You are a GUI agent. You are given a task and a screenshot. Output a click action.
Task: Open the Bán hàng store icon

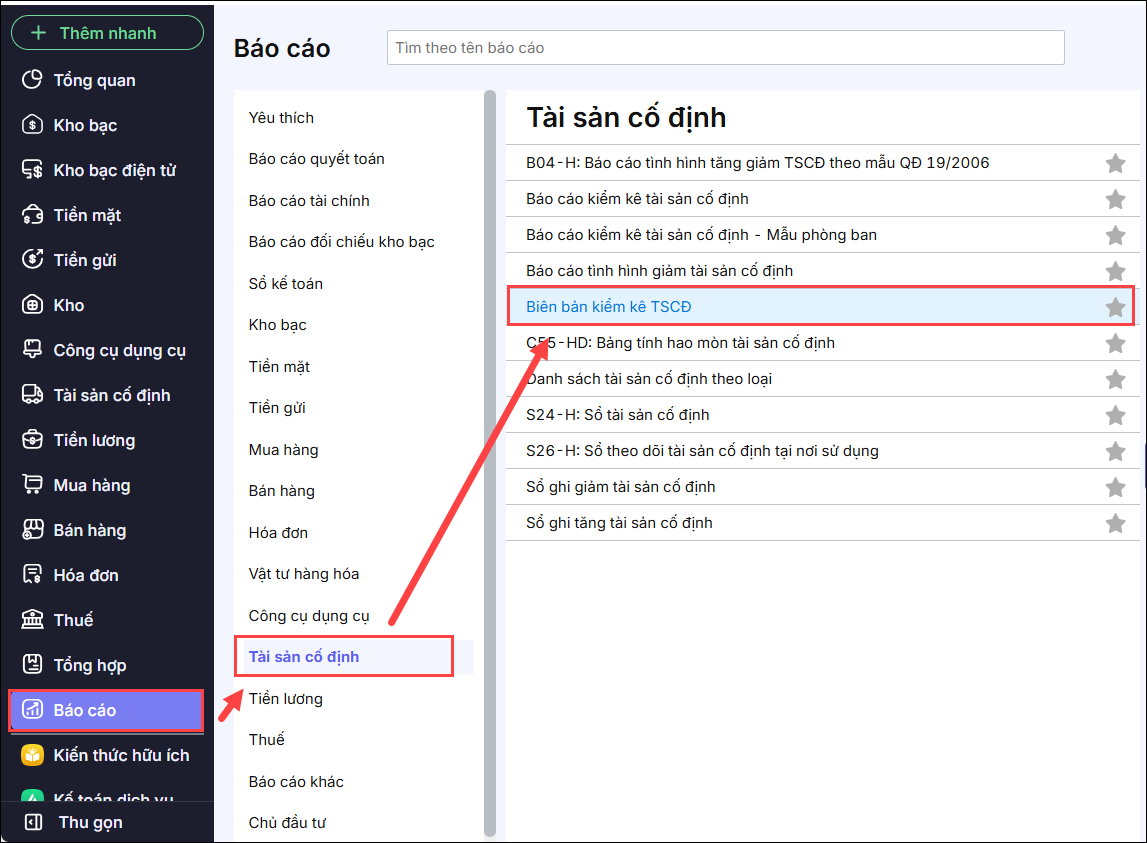[x=32, y=530]
